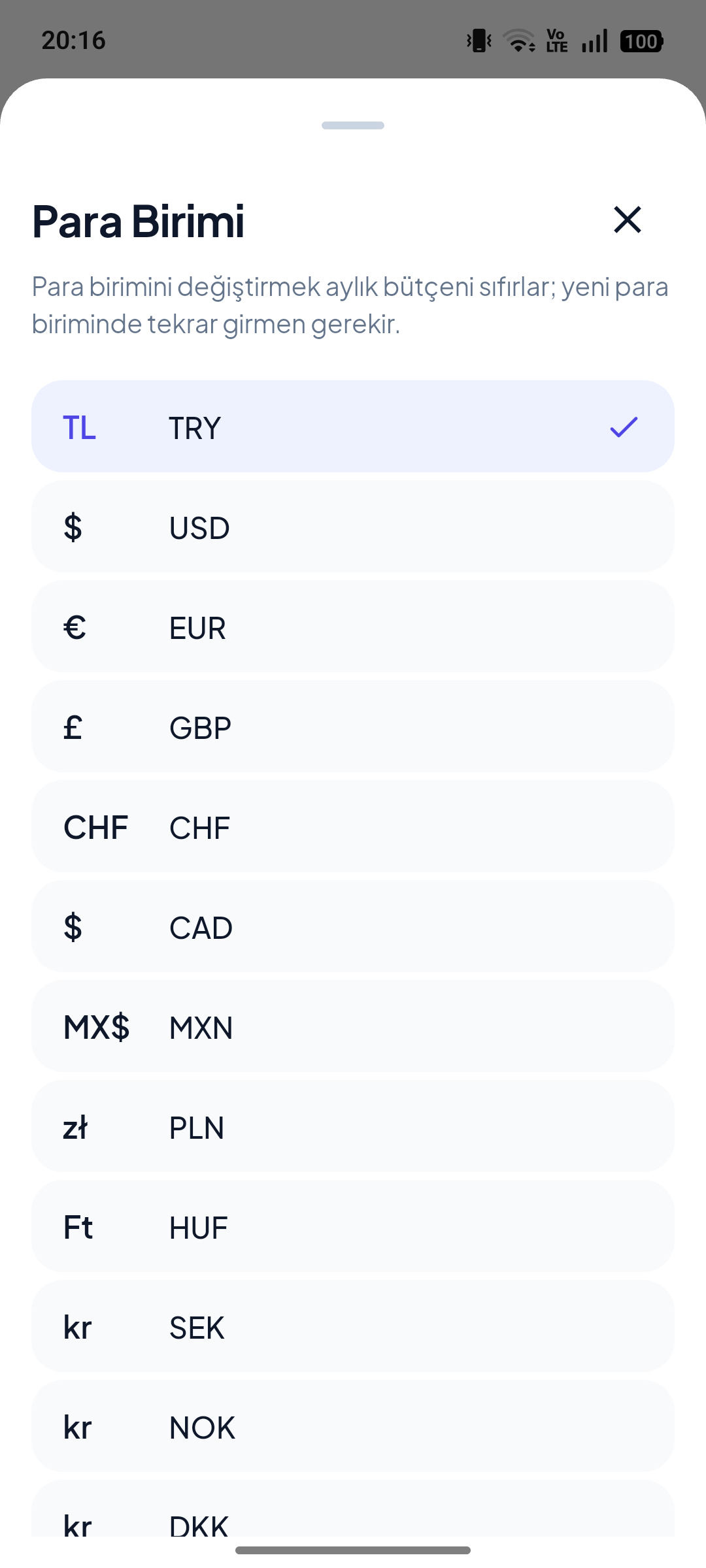Select USD as currency
This screenshot has height=1568, width=706.
pyautogui.click(x=353, y=527)
